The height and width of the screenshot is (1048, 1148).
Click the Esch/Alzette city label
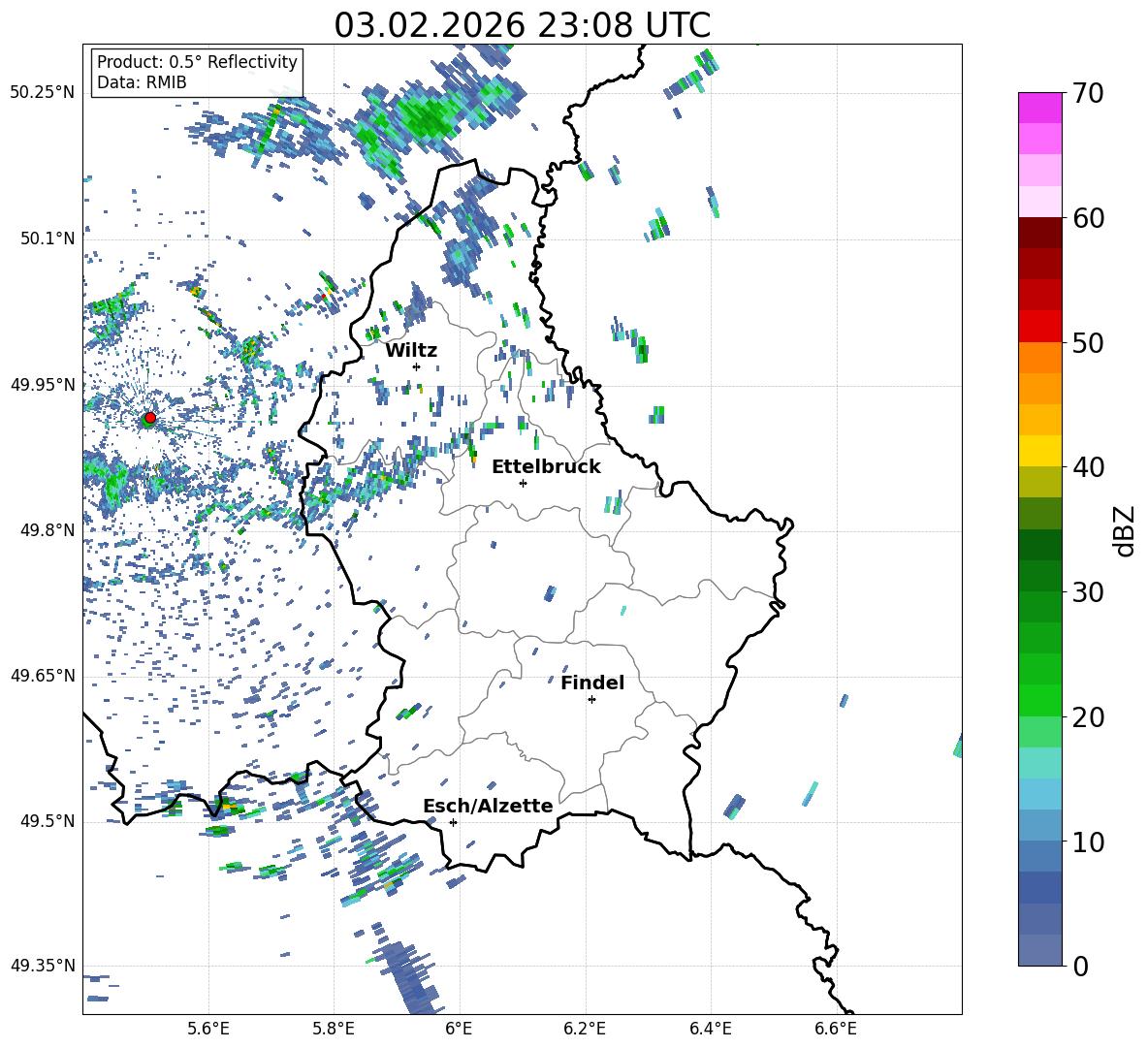(488, 806)
